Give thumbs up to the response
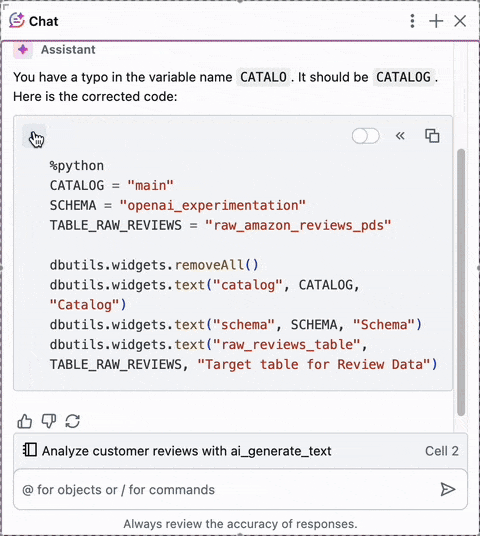480x536 pixels. click(25, 421)
